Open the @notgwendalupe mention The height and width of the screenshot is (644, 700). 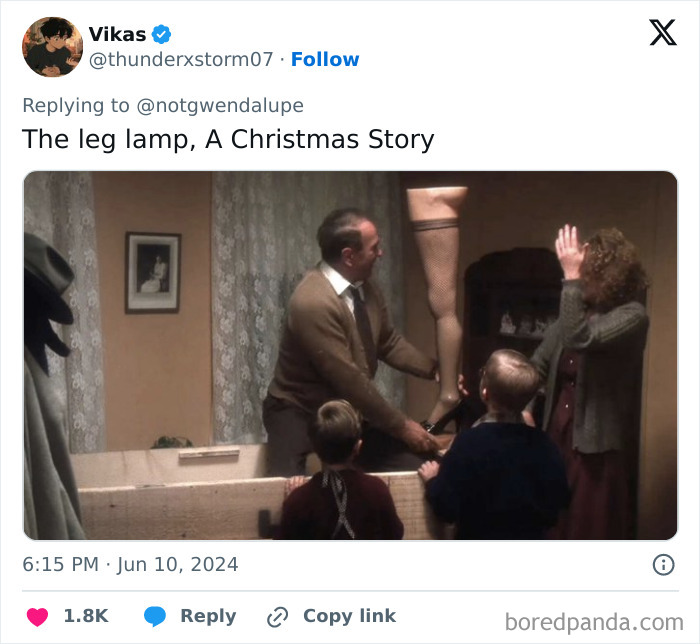click(219, 105)
